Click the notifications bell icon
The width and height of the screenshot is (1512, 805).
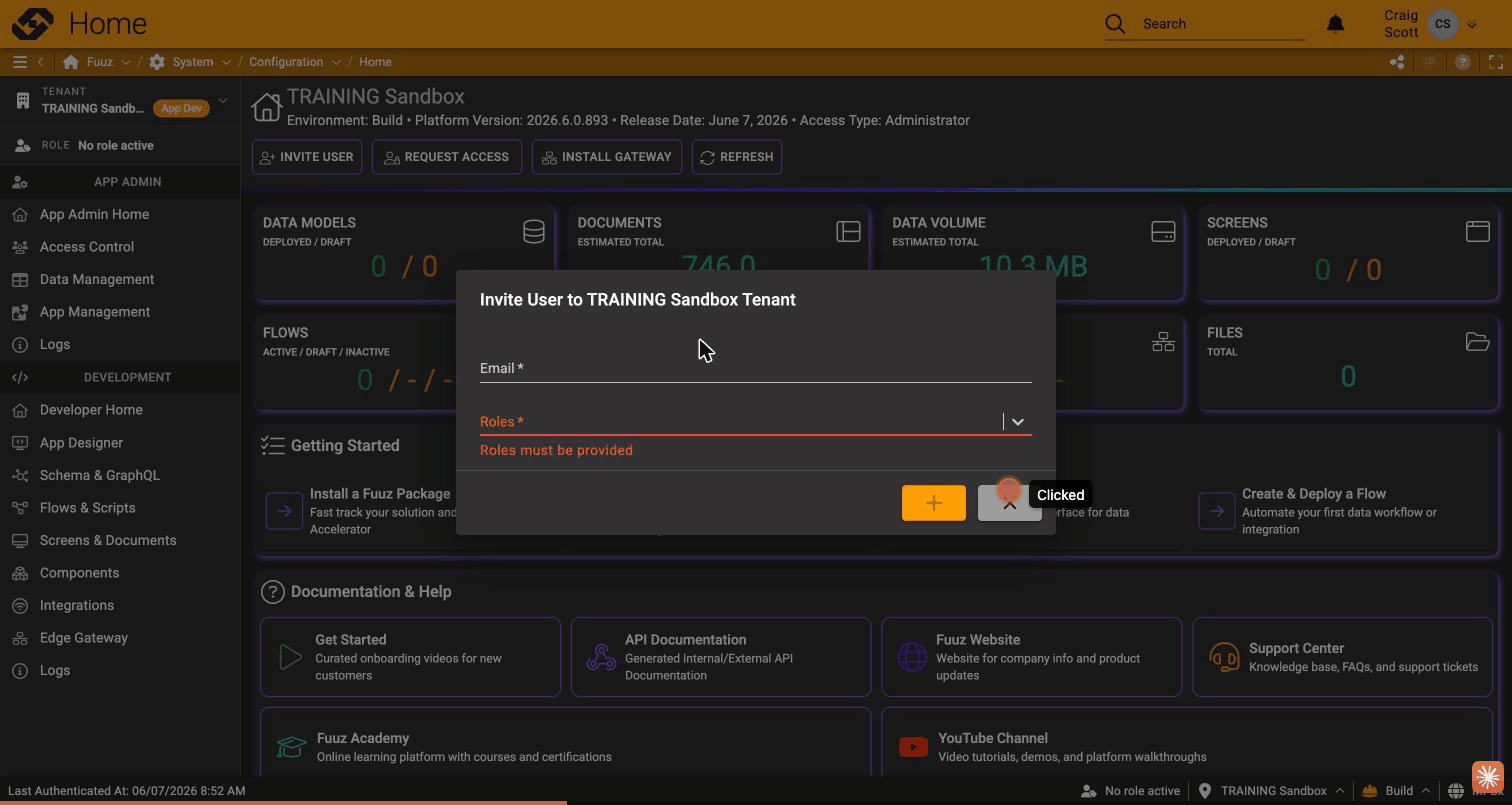click(1335, 23)
